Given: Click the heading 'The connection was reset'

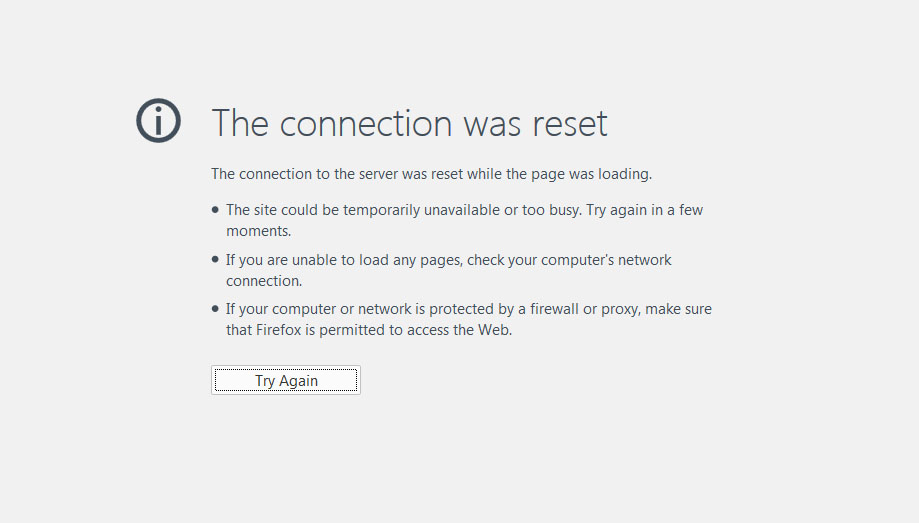Looking at the screenshot, I should click(409, 124).
